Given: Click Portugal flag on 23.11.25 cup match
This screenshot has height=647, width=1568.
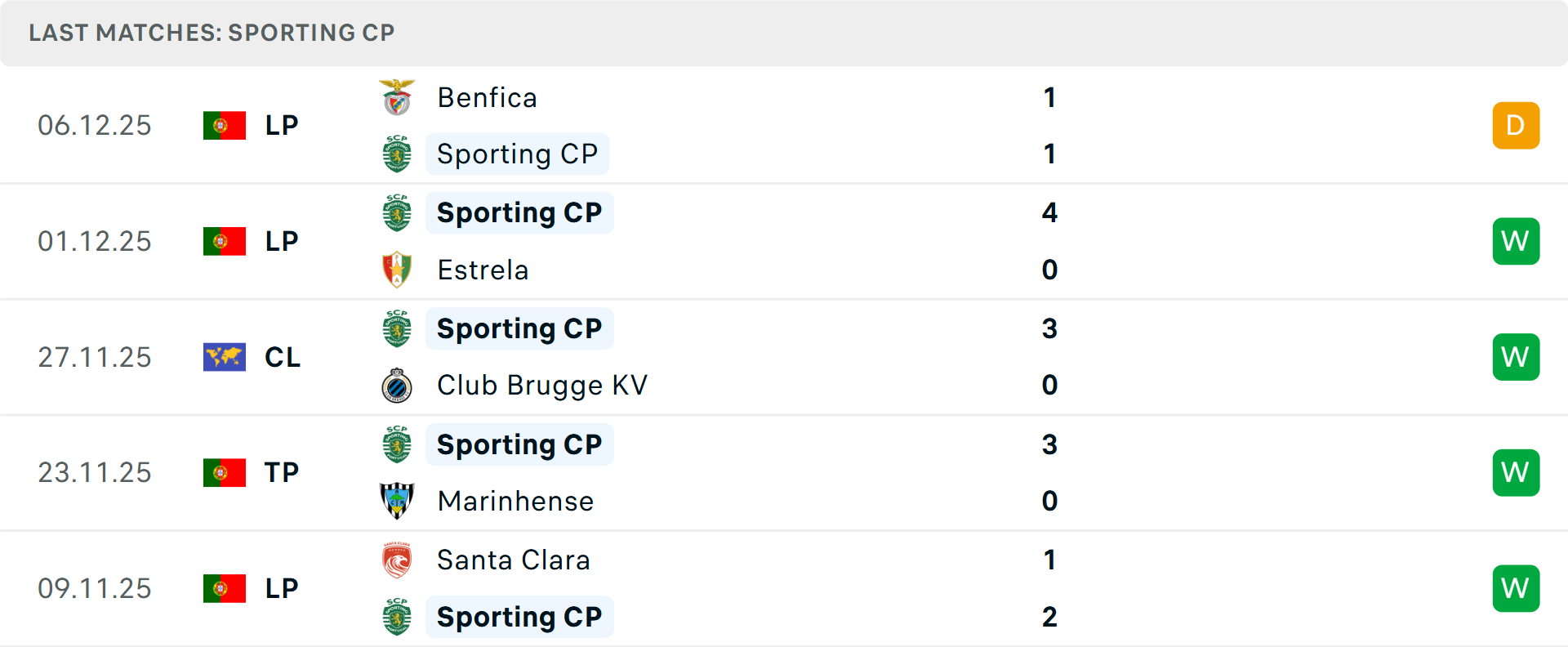Looking at the screenshot, I should pos(225,473).
